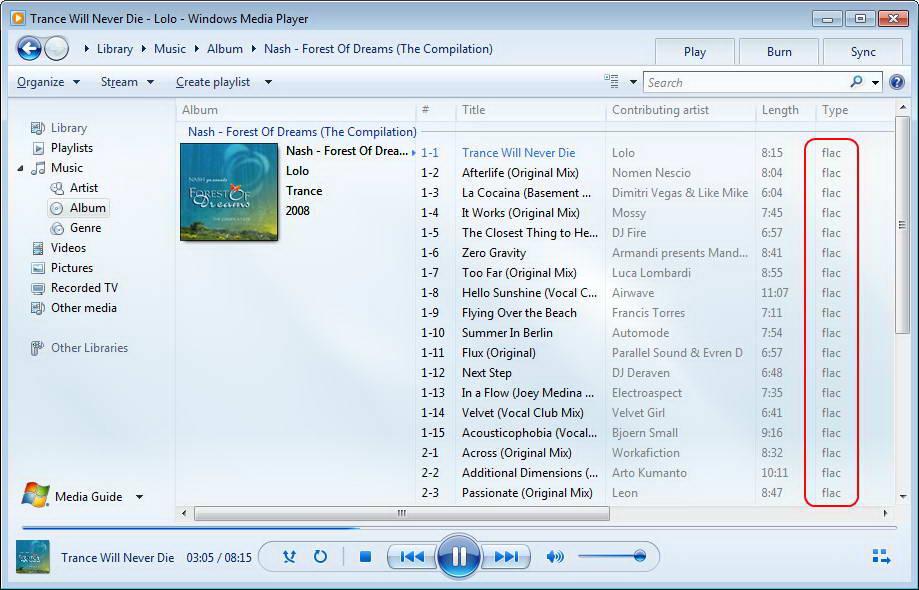Mute the volume speaker icon
The width and height of the screenshot is (919, 590).
[555, 556]
